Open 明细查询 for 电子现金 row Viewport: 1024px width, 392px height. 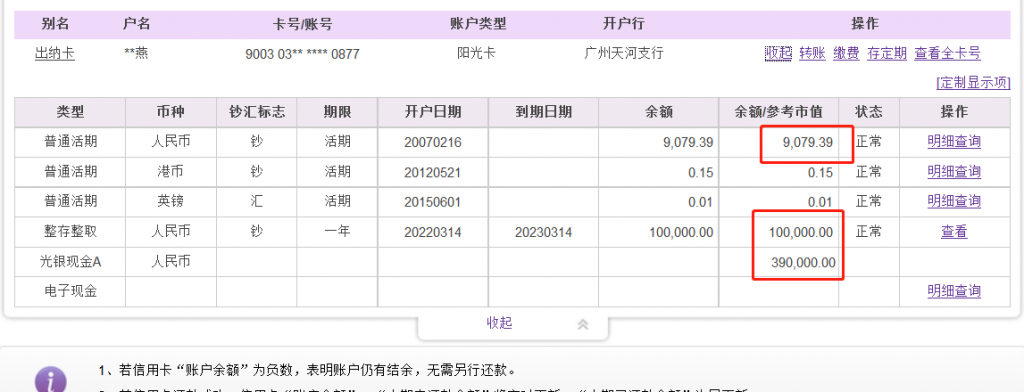tap(954, 291)
